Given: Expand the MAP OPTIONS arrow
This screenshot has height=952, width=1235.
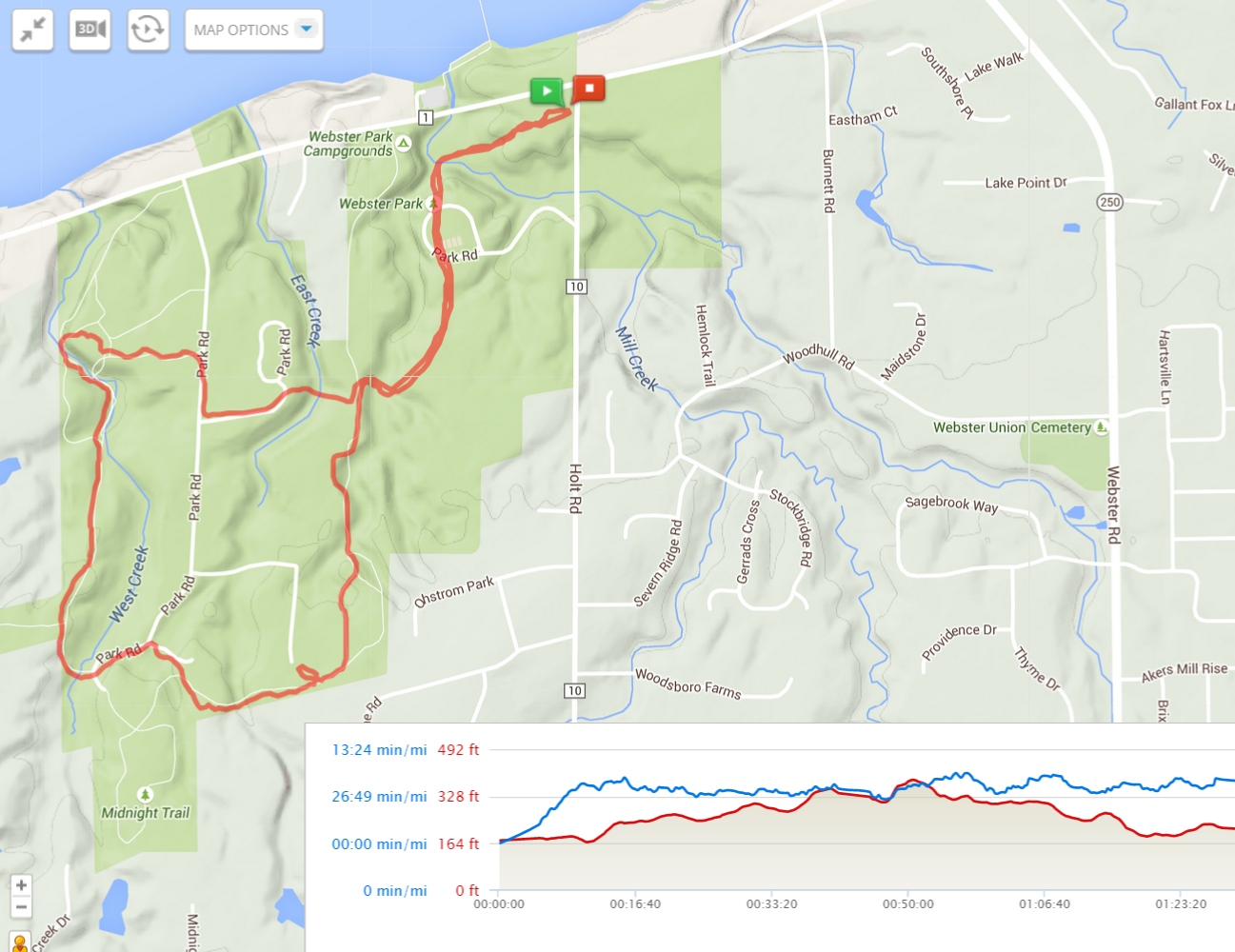Looking at the screenshot, I should click(x=307, y=30).
